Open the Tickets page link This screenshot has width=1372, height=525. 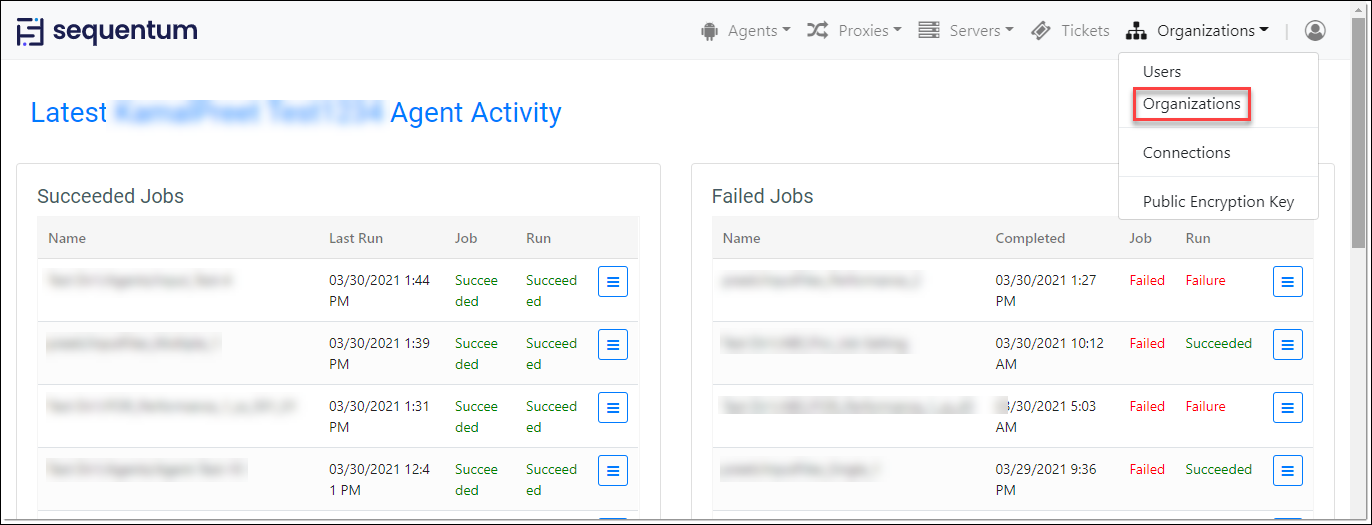pos(1085,31)
